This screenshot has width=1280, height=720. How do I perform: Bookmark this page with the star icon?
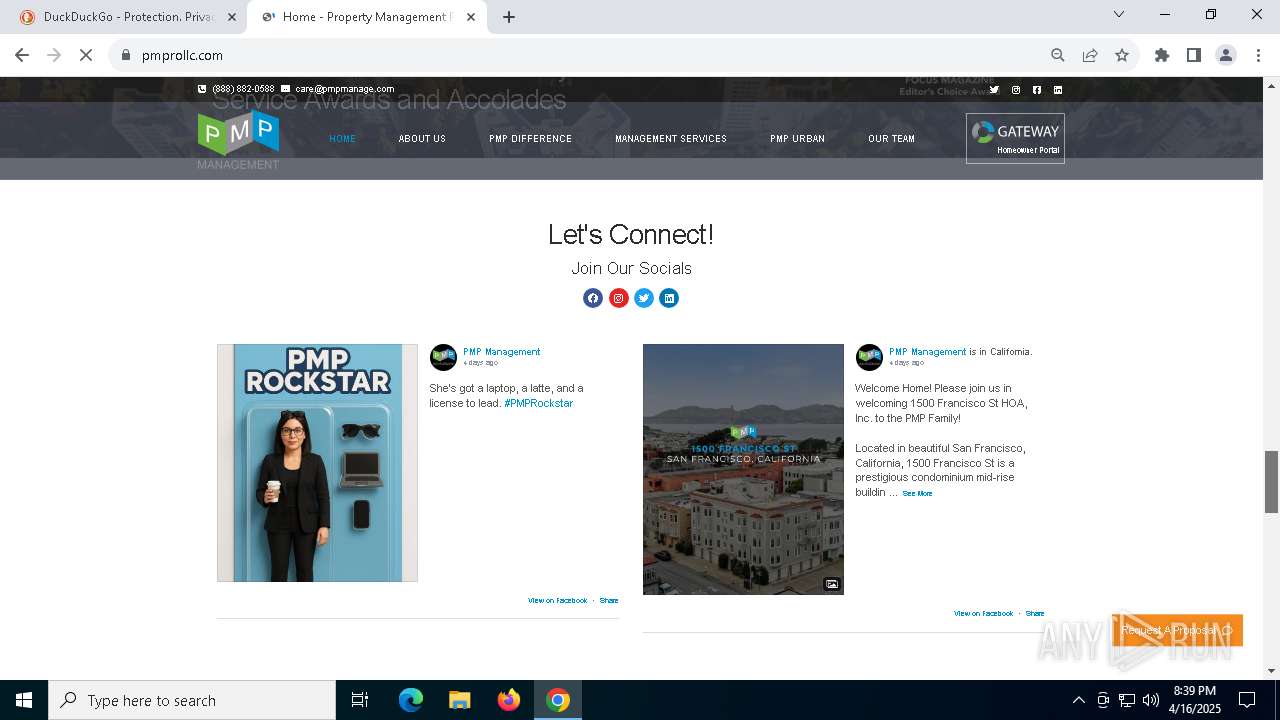tap(1122, 55)
